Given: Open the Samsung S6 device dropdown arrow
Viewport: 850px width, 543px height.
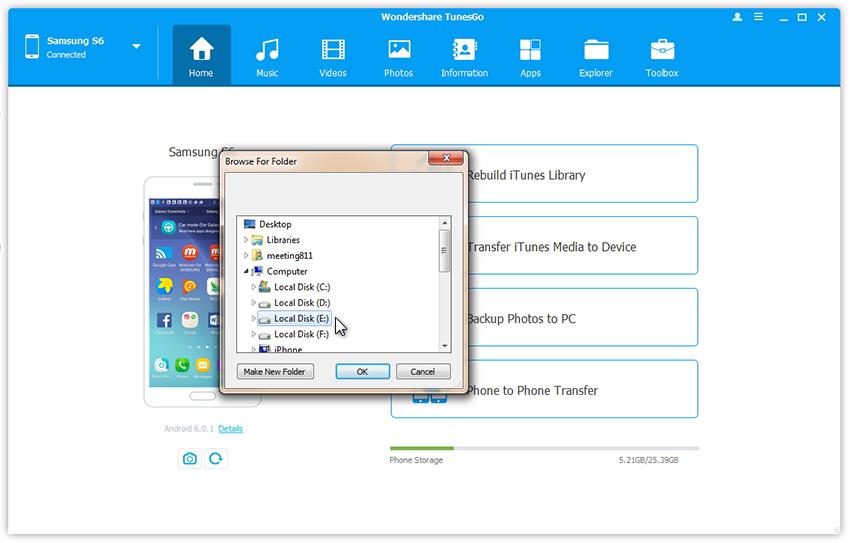Looking at the screenshot, I should pyautogui.click(x=136, y=46).
